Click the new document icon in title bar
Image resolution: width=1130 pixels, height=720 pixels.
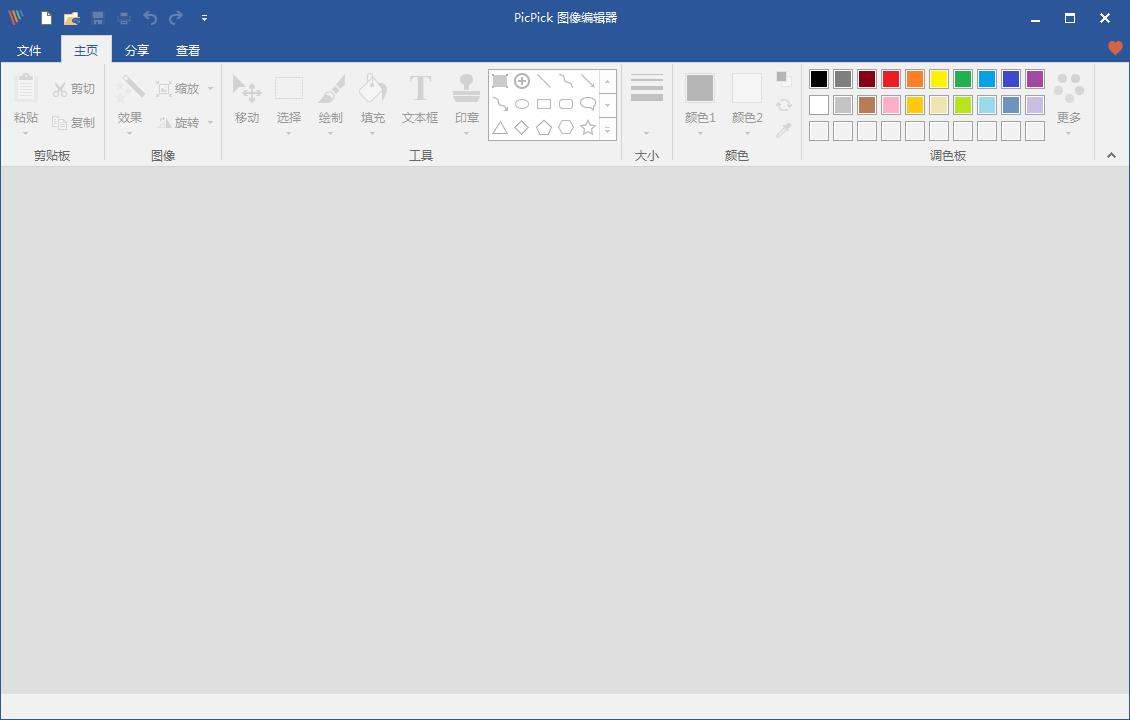46,18
